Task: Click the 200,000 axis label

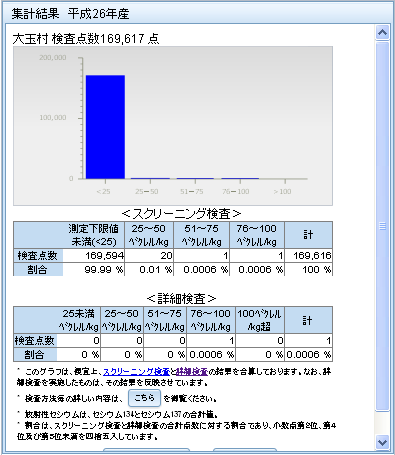Action: point(53,58)
